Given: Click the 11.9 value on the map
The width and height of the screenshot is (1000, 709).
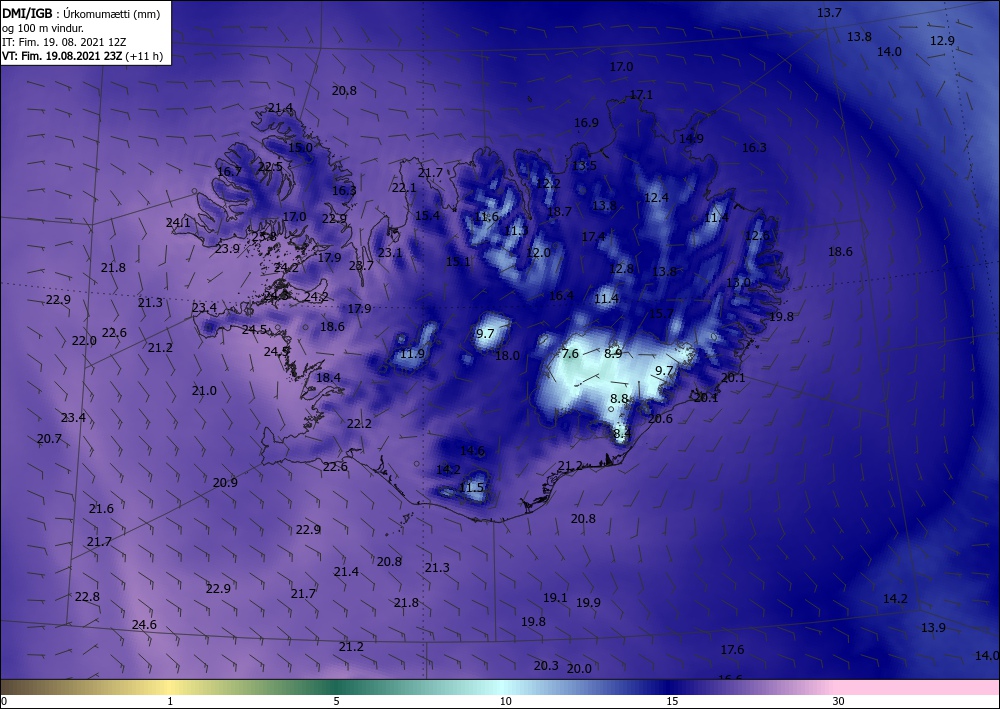Looking at the screenshot, I should coord(412,354).
